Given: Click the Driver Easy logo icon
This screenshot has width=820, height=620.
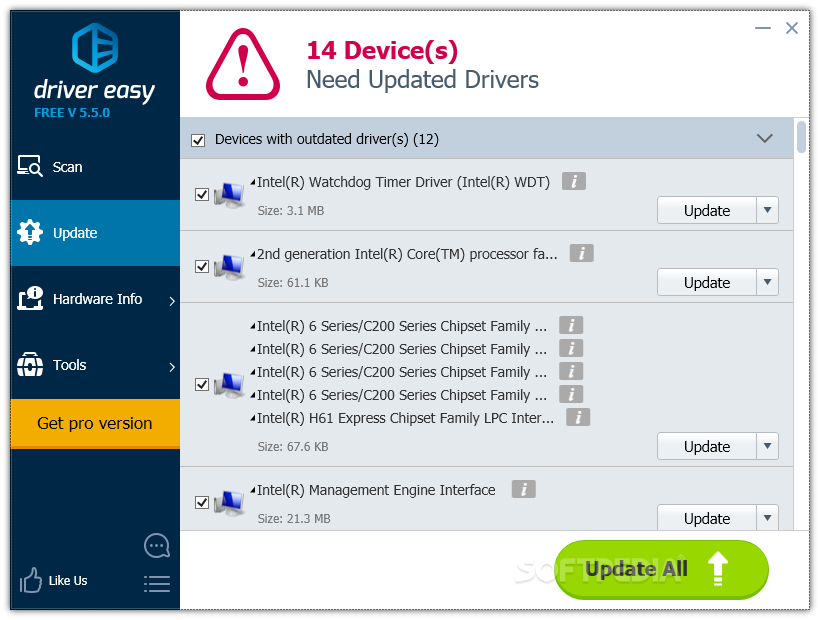Looking at the screenshot, I should tap(95, 48).
